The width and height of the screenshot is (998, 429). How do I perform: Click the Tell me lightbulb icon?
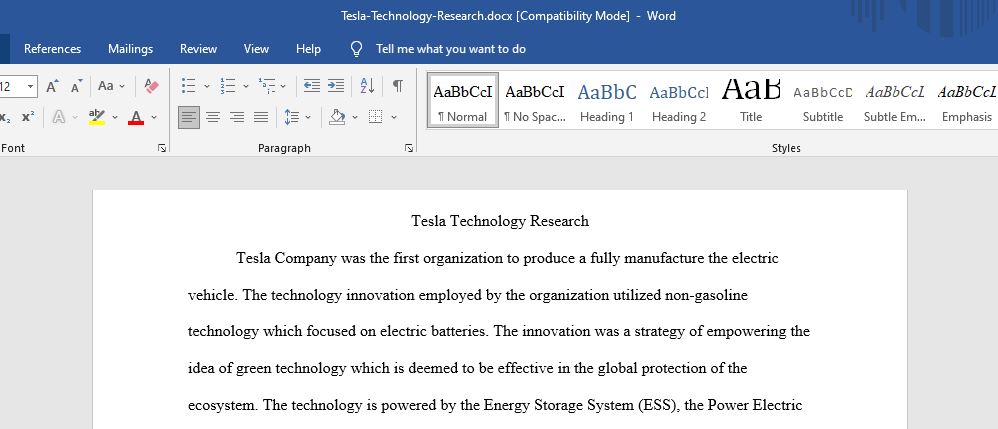point(356,49)
